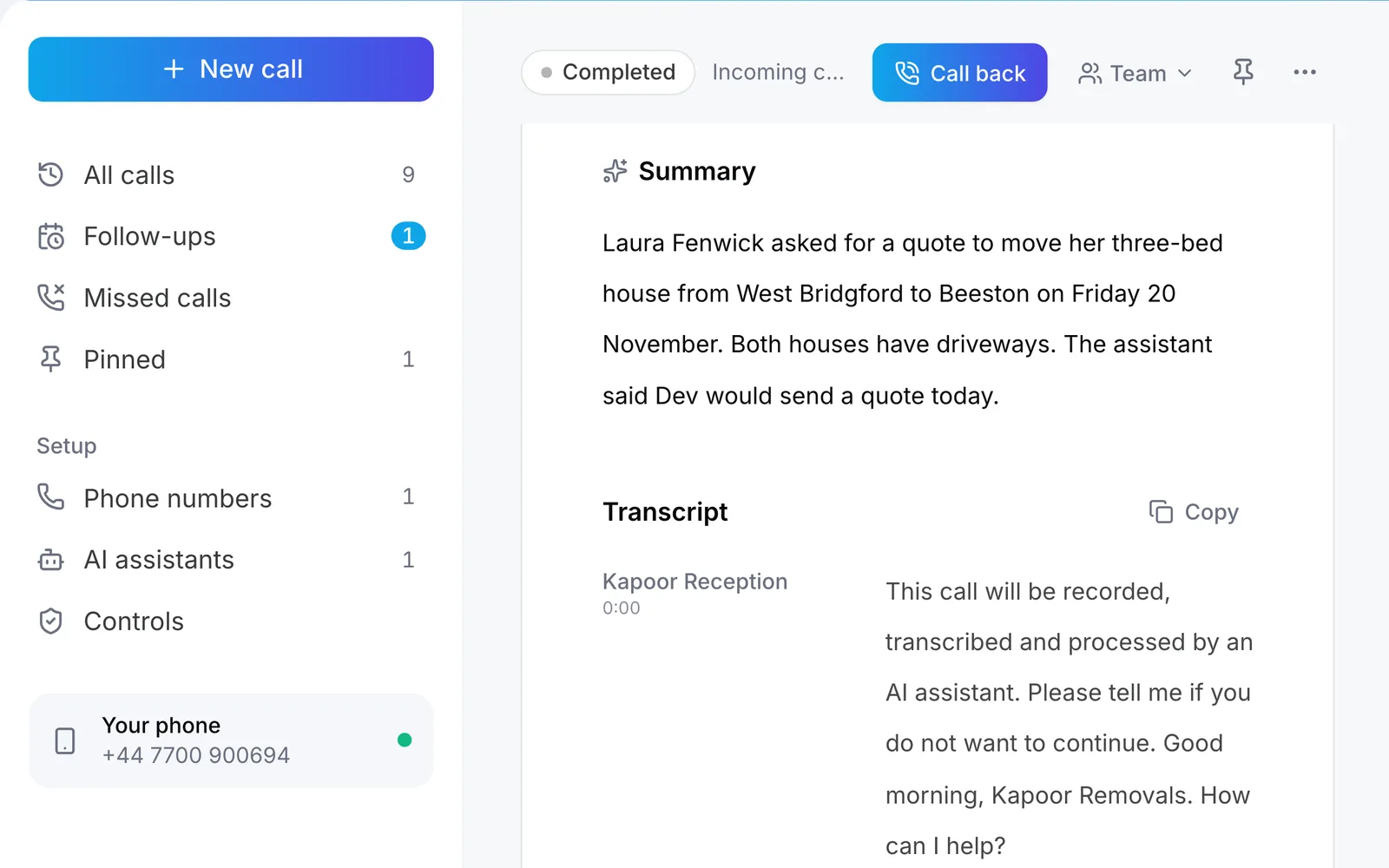Start a new call
This screenshot has height=868, width=1389.
pos(231,69)
